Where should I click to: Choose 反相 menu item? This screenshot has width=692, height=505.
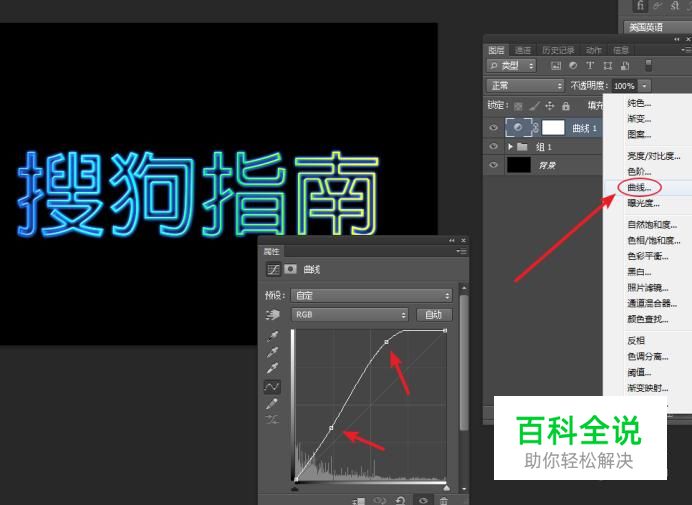pyautogui.click(x=636, y=340)
